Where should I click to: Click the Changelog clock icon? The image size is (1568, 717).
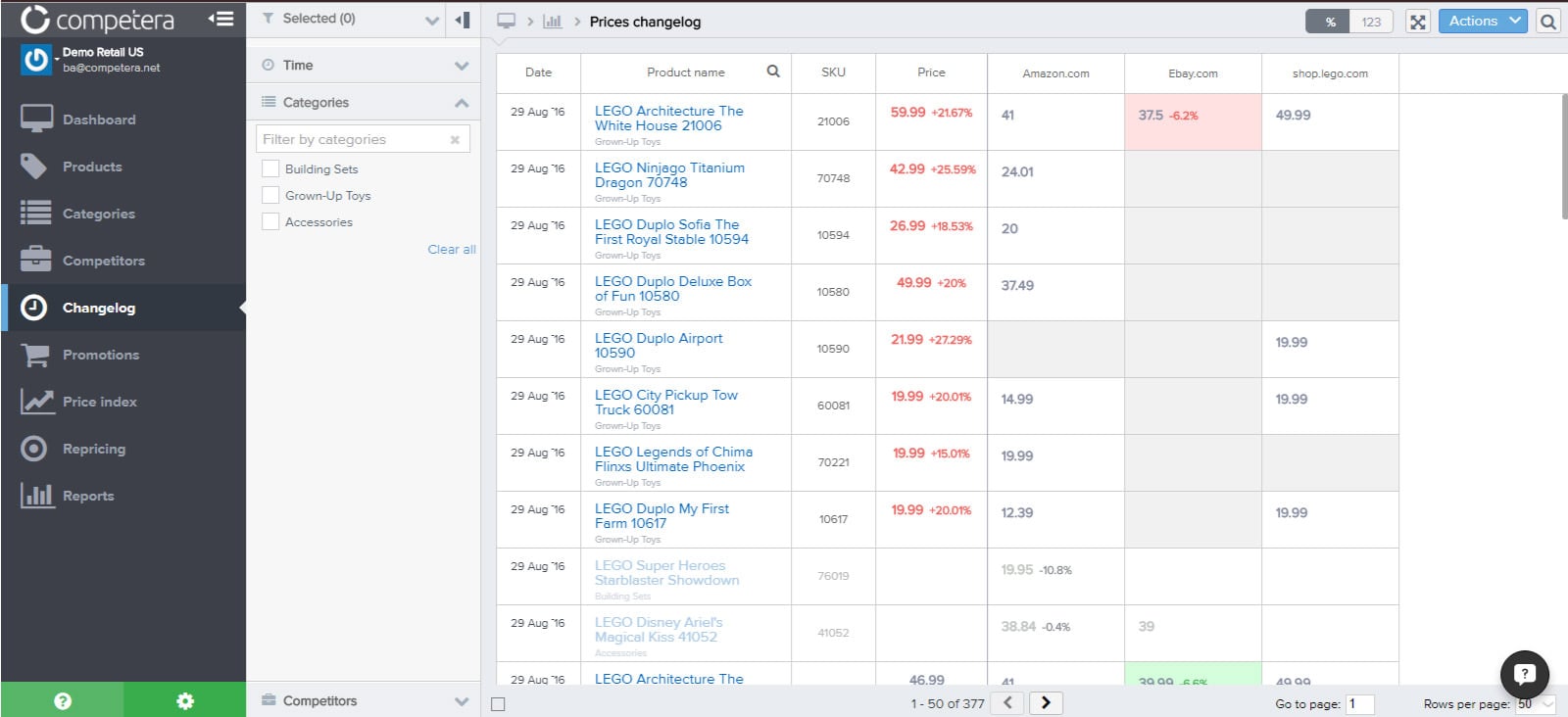(x=33, y=308)
